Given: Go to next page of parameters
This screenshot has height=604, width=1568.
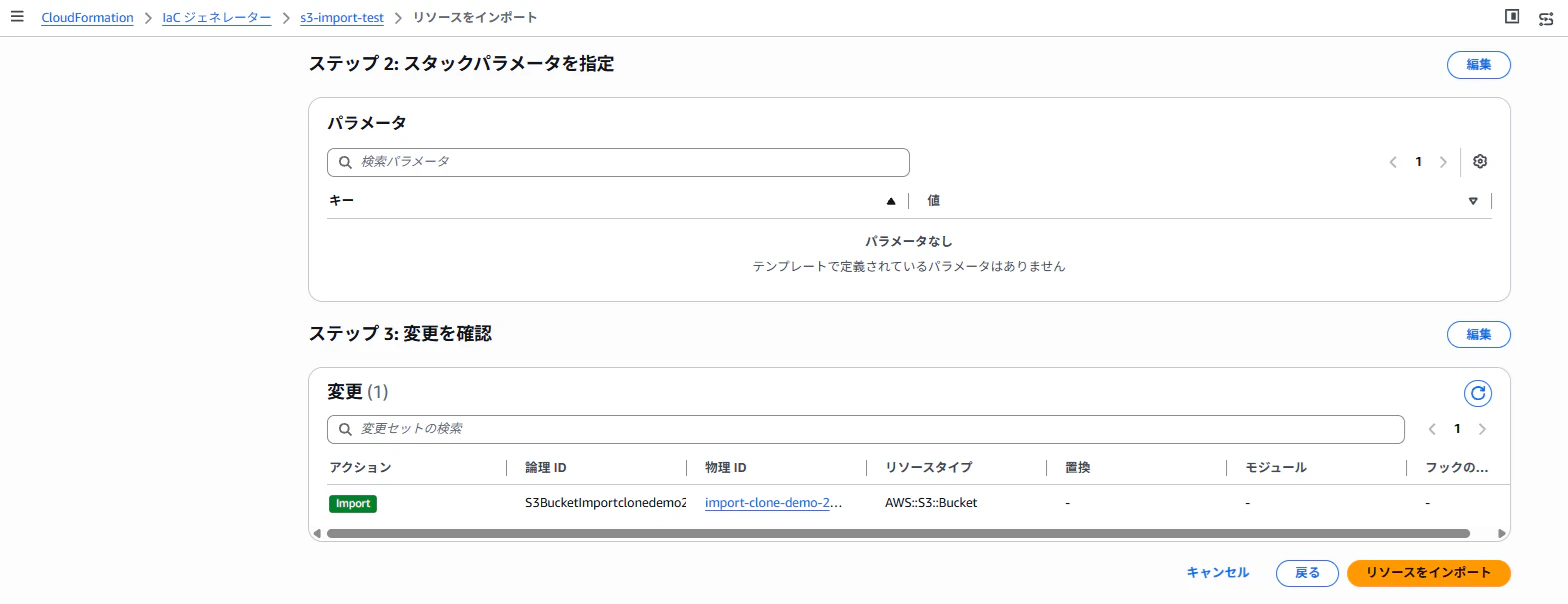Looking at the screenshot, I should pos(1442,162).
